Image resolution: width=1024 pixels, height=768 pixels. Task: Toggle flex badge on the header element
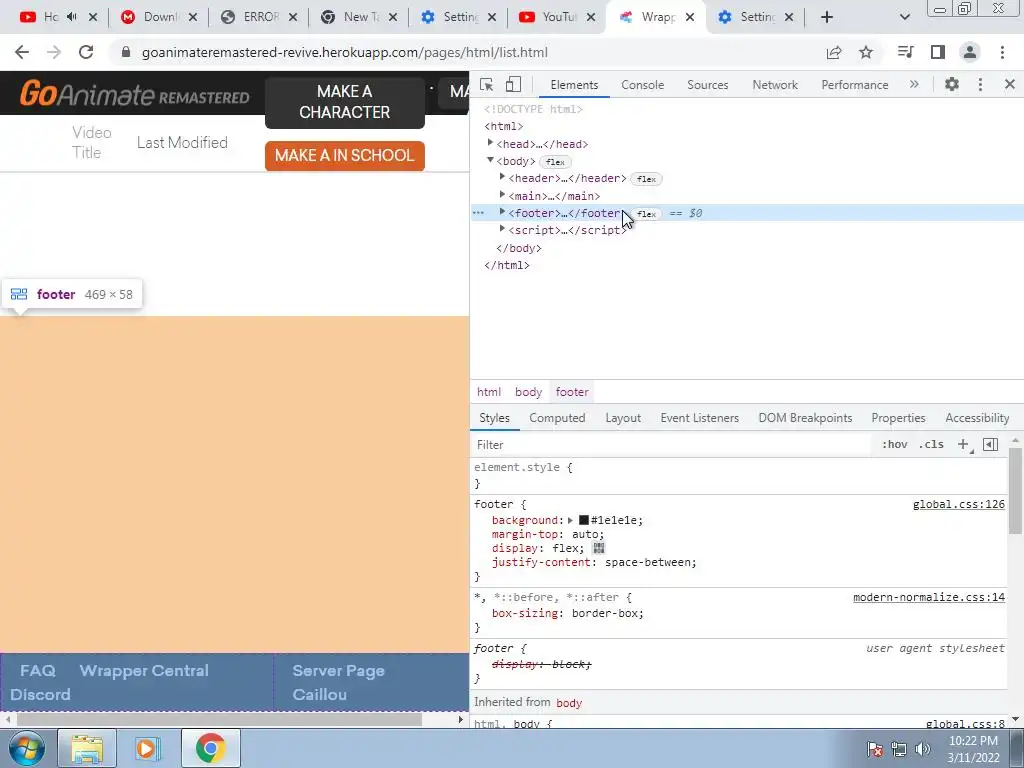(x=646, y=179)
